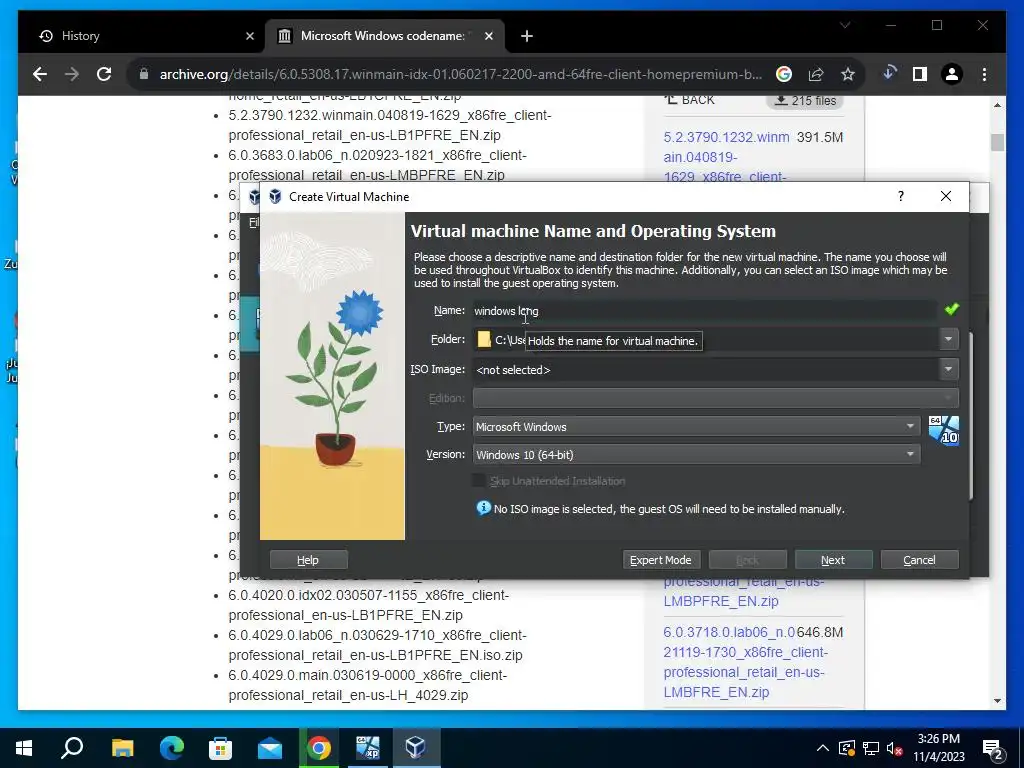This screenshot has width=1024, height=768.
Task: Open Mail app from taskbar
Action: coord(270,748)
